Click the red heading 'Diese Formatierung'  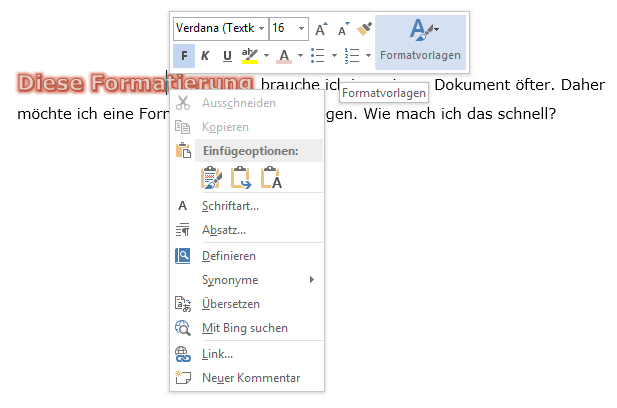tap(135, 83)
